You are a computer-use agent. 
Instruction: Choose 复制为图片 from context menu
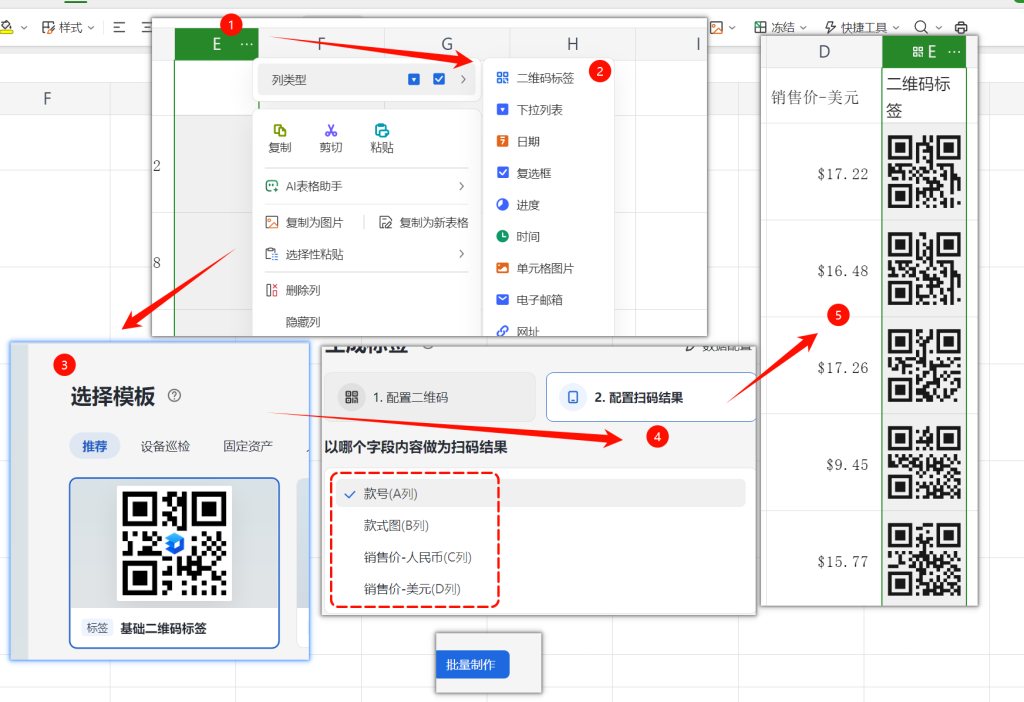point(304,223)
